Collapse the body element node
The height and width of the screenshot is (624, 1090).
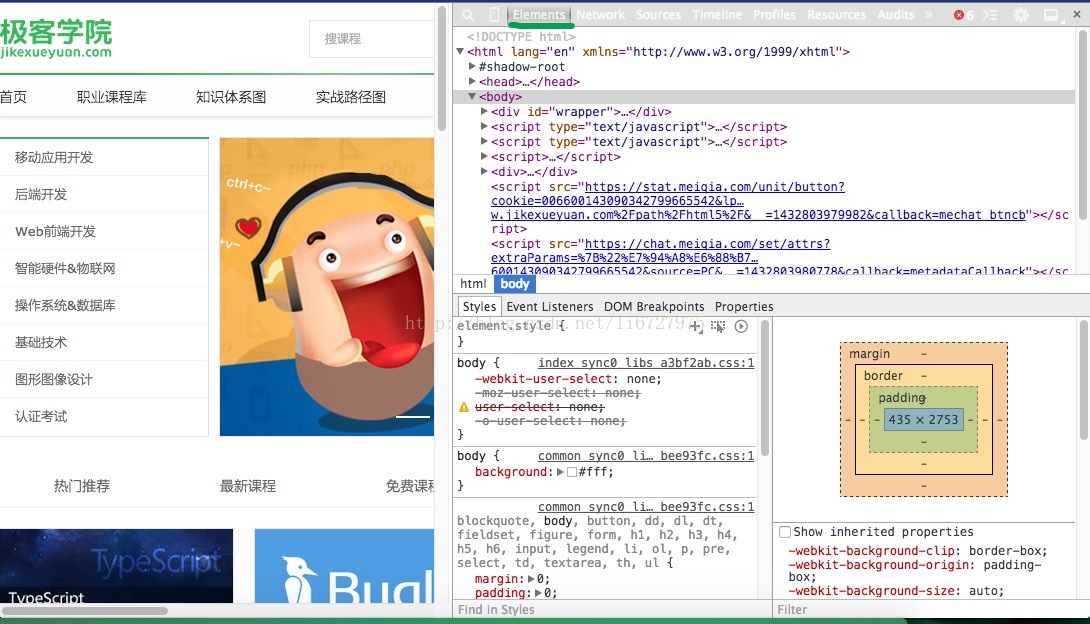click(x=472, y=97)
